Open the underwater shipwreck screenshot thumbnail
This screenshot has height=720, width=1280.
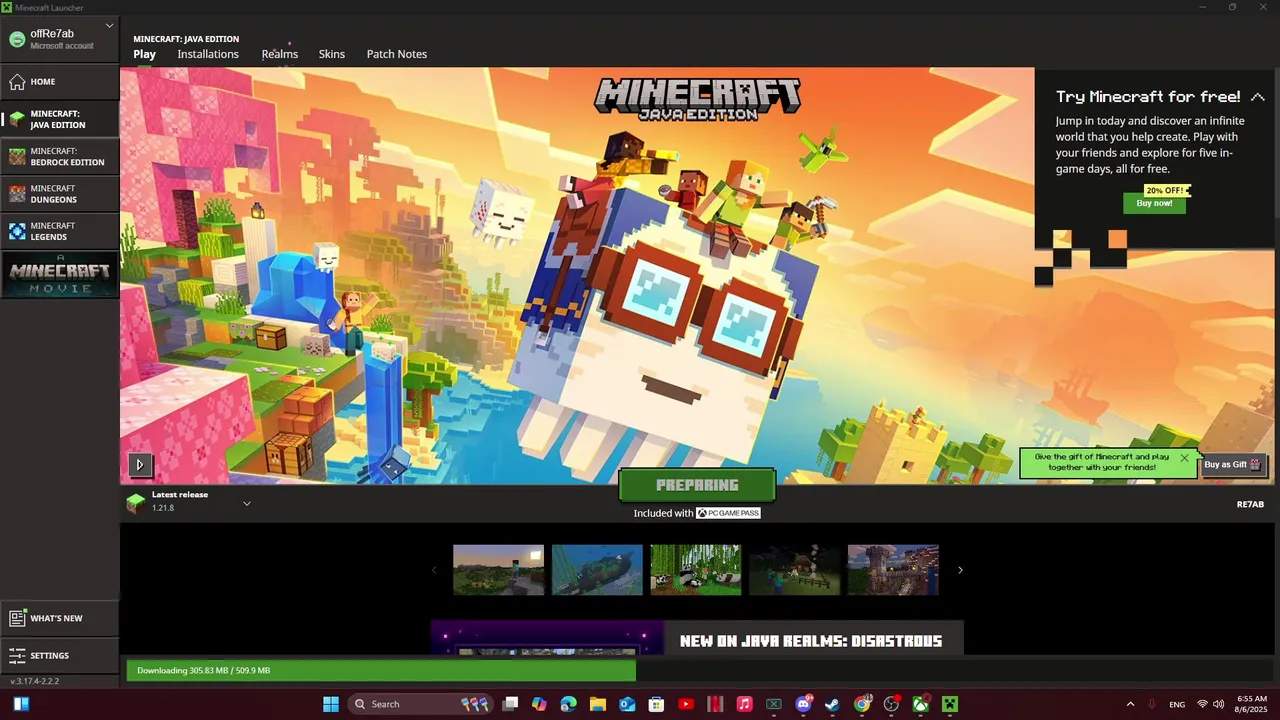coord(597,570)
